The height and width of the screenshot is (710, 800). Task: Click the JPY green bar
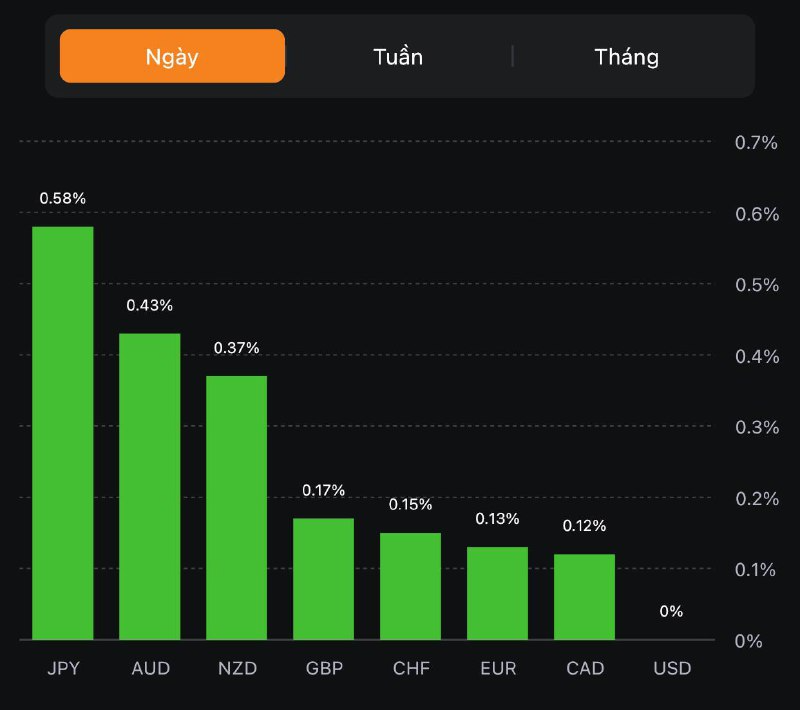click(63, 433)
